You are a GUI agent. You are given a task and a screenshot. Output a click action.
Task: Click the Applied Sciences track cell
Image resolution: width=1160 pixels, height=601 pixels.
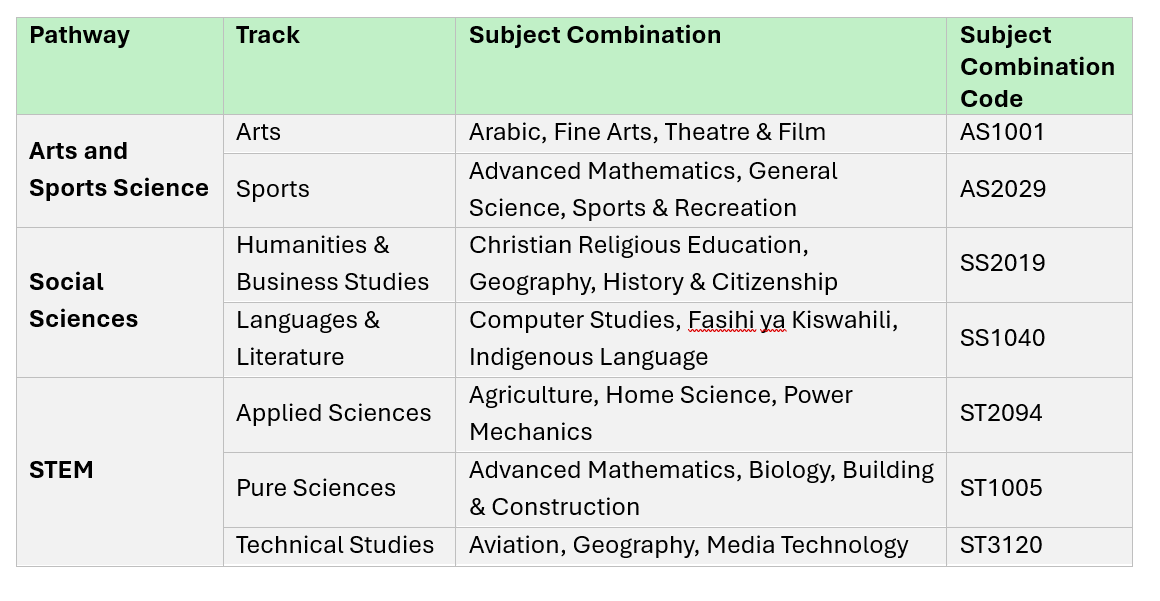click(x=340, y=415)
